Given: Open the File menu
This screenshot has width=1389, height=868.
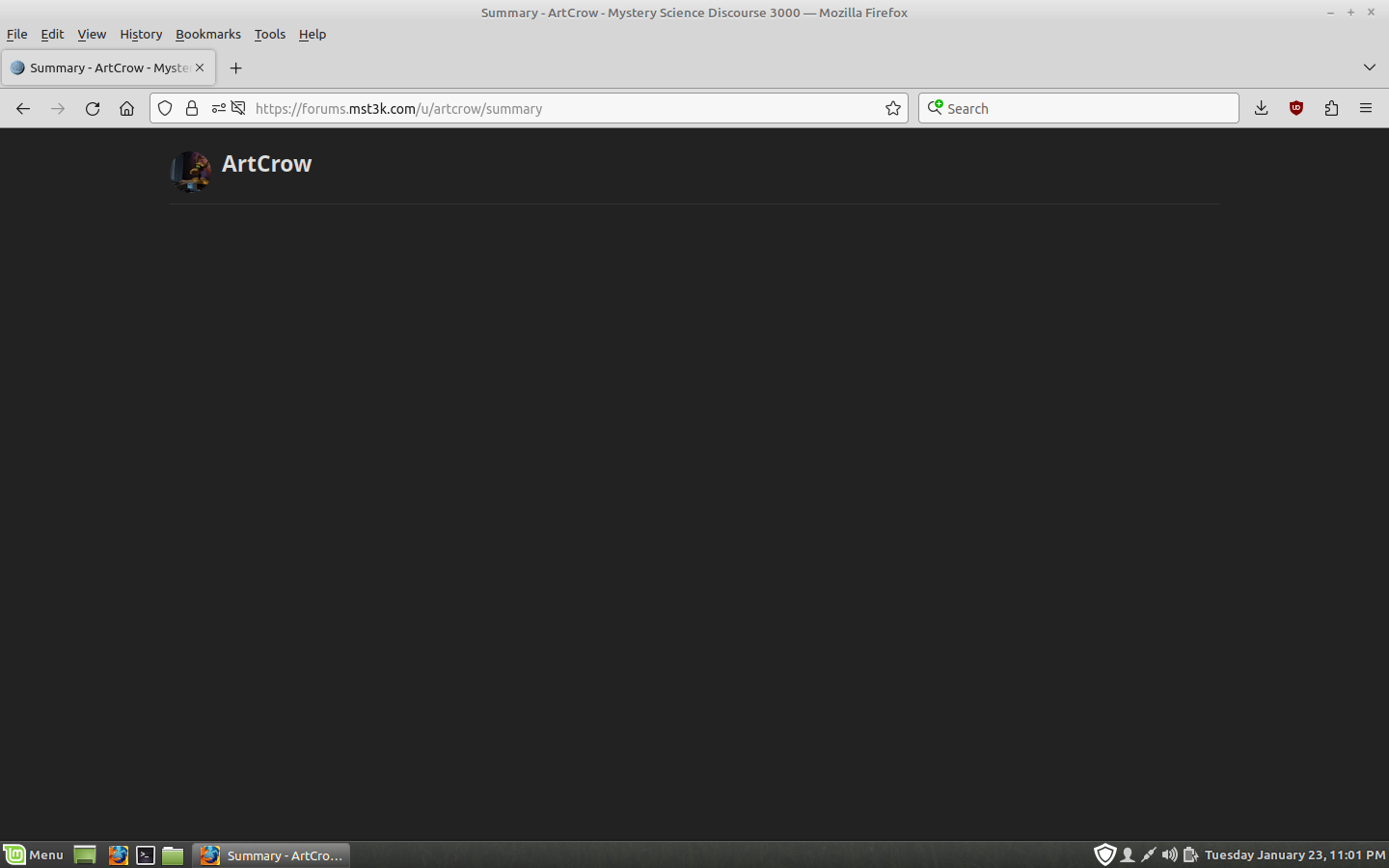Looking at the screenshot, I should [17, 34].
